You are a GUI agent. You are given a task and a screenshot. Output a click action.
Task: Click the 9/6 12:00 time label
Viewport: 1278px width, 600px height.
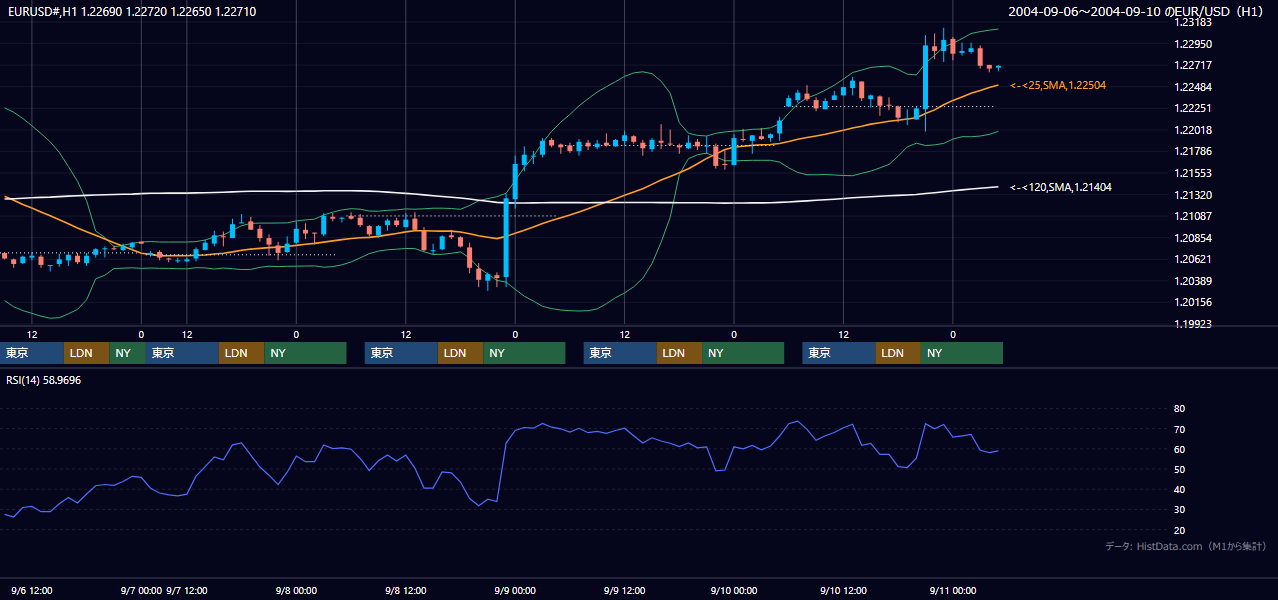(32, 591)
